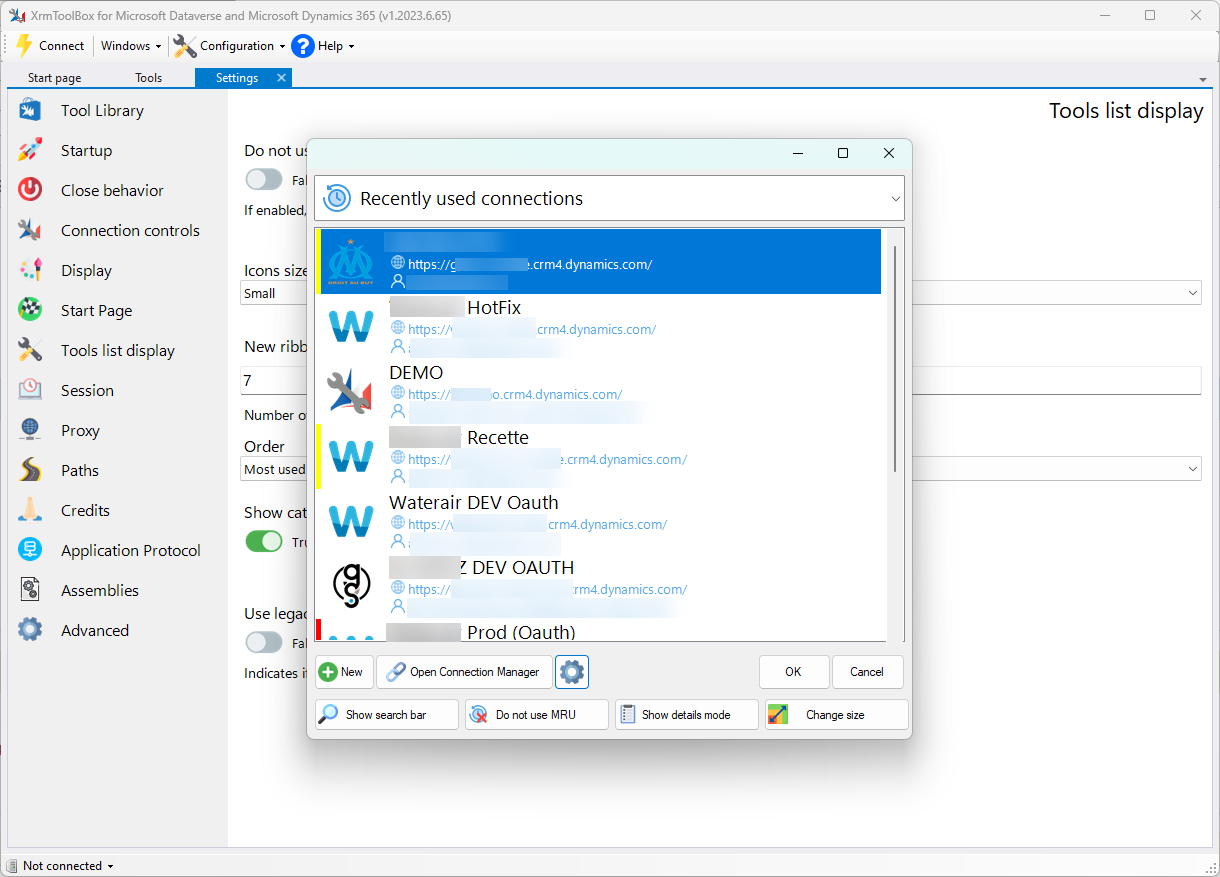Screen dimensions: 1220x877
Task: Click OK in connection dialog
Action: [x=794, y=672]
